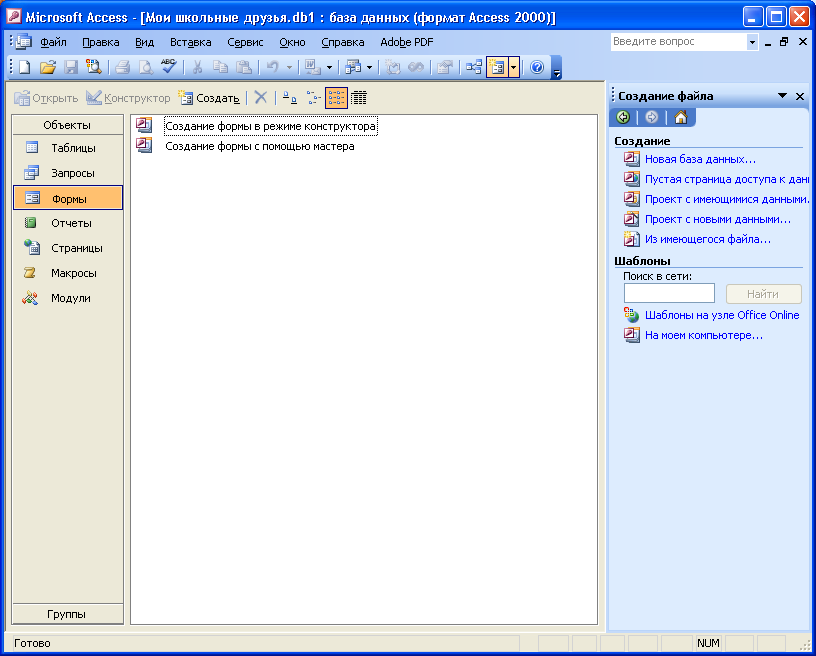Click the Print preview icon
The height and width of the screenshot is (656, 816).
(x=146, y=67)
